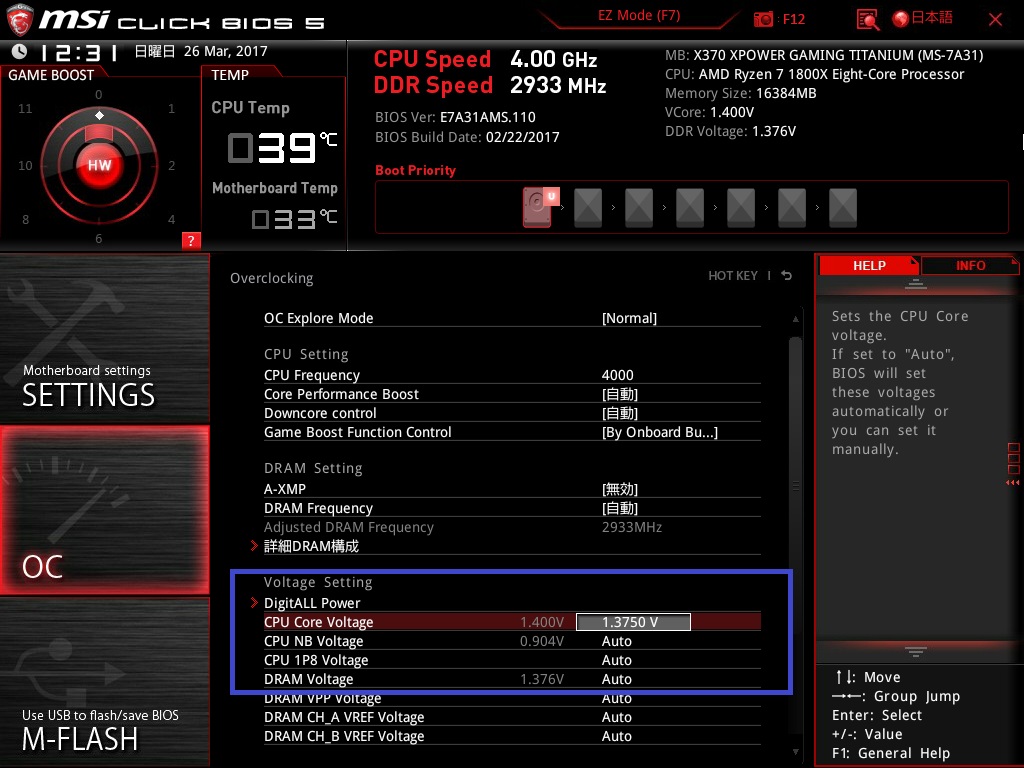Screen dimensions: 1024x768
Task: Open the Game Boost question mark help
Action: coord(191,240)
